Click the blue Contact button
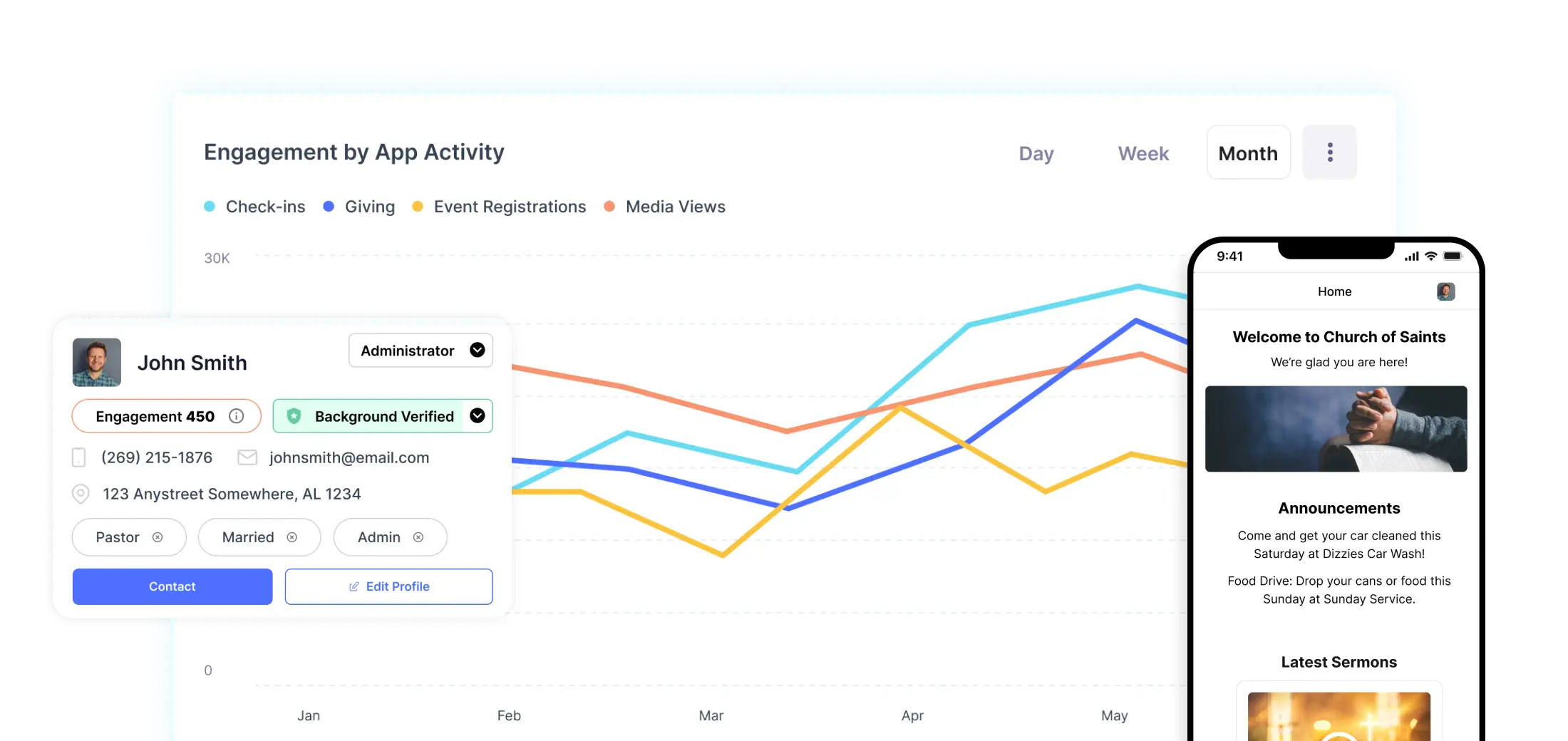Screen dimensions: 1568x741 click(172, 586)
